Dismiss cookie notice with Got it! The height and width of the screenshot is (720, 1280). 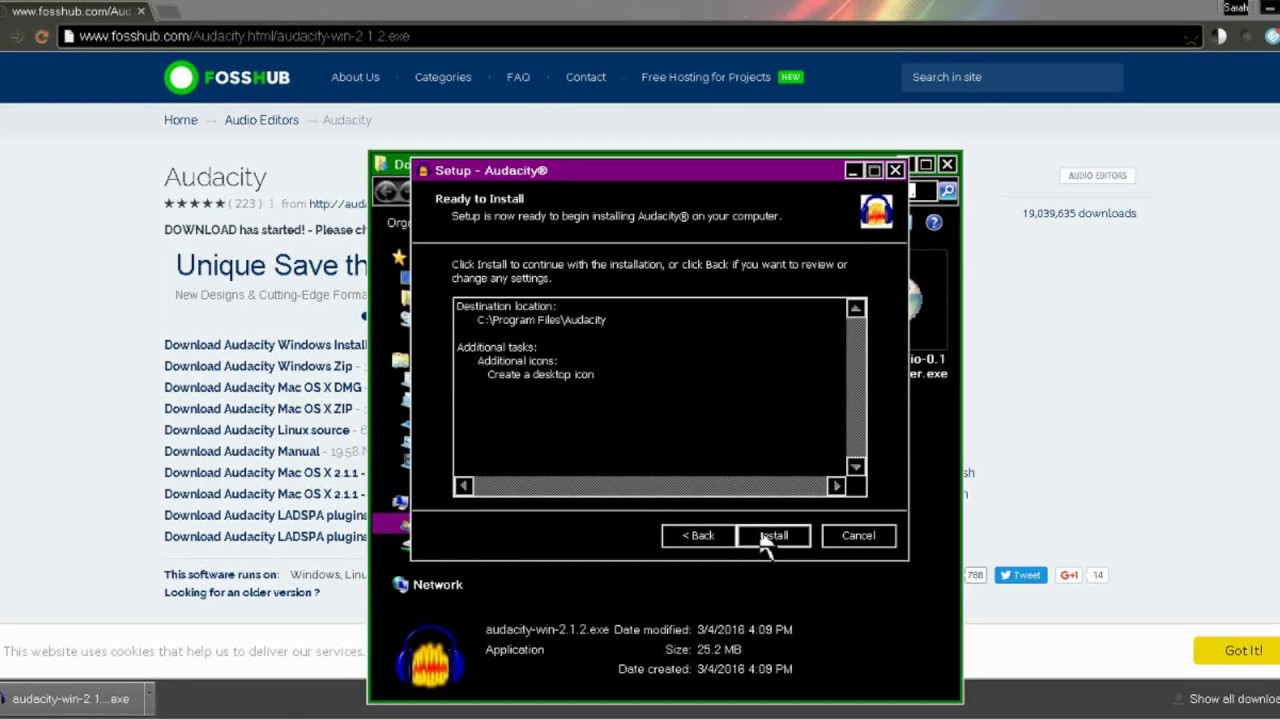1244,651
